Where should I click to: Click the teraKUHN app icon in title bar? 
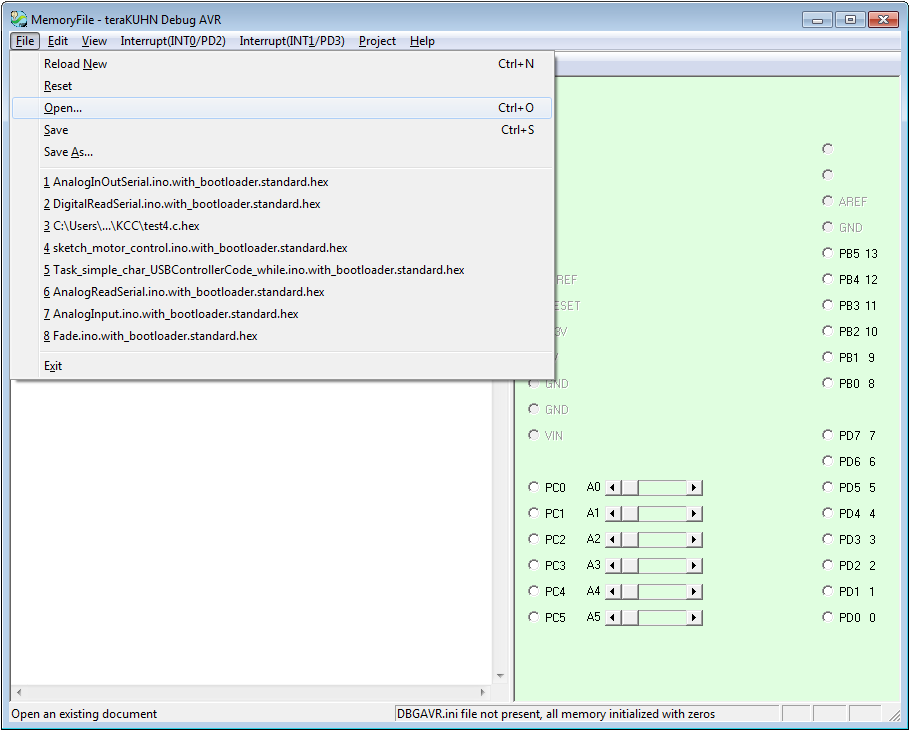[x=18, y=19]
